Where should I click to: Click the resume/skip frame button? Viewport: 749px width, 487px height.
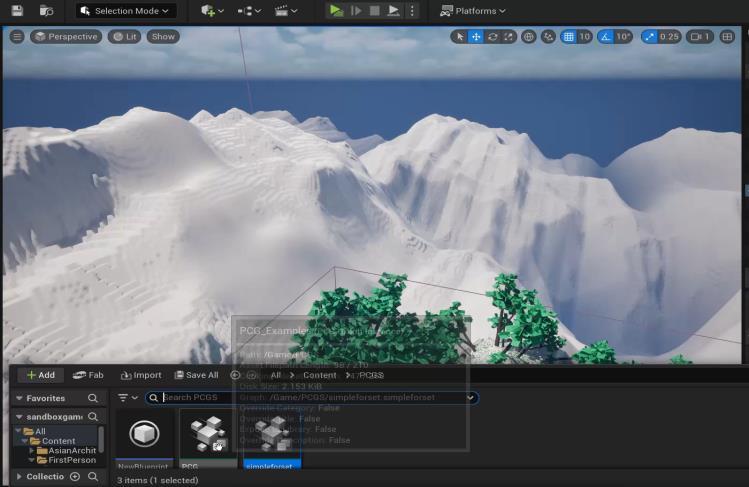[356, 11]
